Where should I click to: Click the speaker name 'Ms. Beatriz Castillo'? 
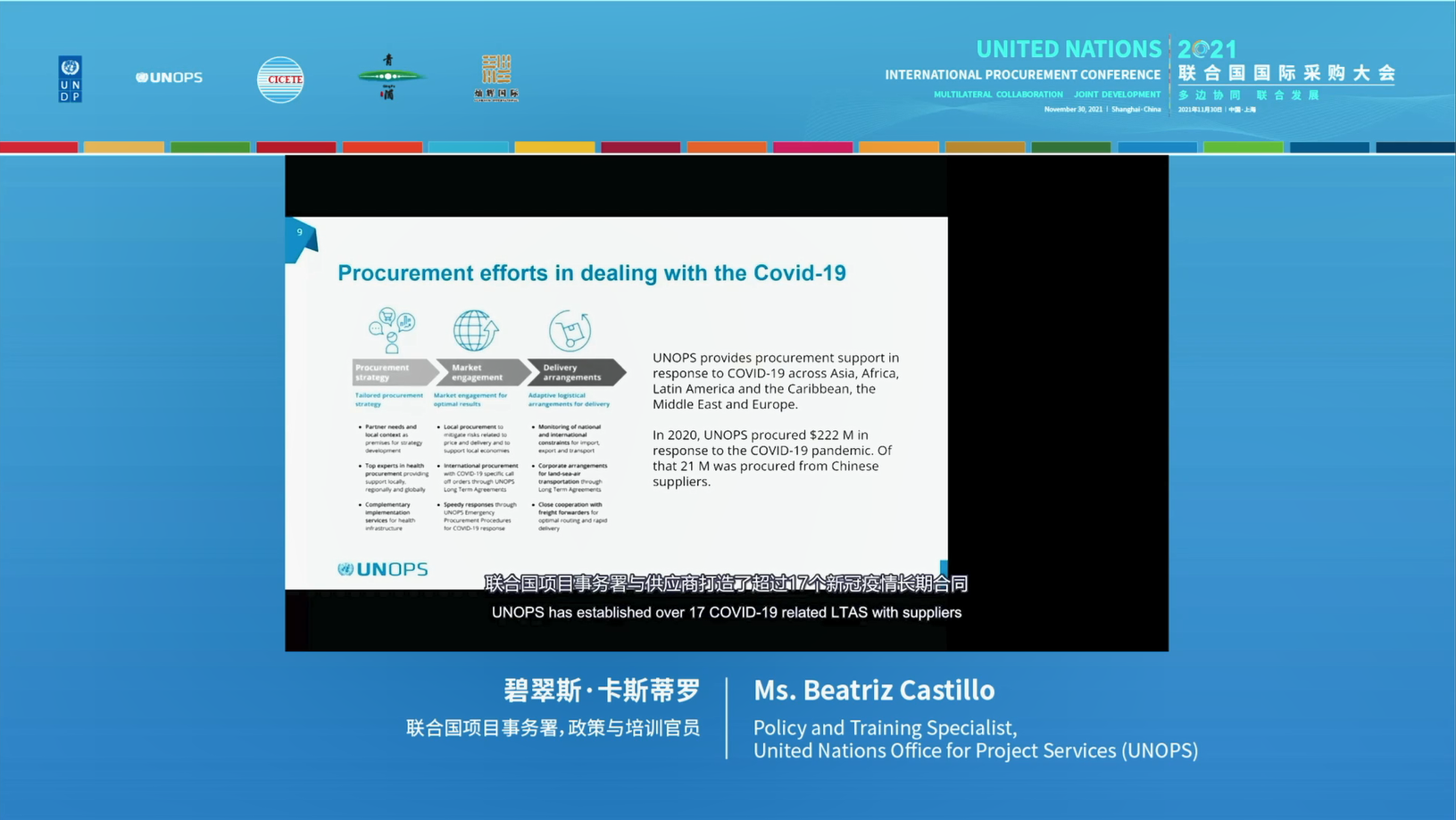click(x=874, y=690)
